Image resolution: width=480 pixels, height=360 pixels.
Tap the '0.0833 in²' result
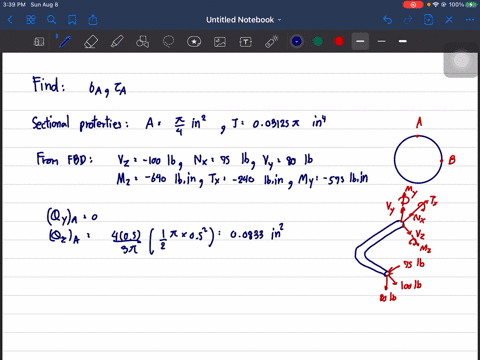[x=257, y=233]
